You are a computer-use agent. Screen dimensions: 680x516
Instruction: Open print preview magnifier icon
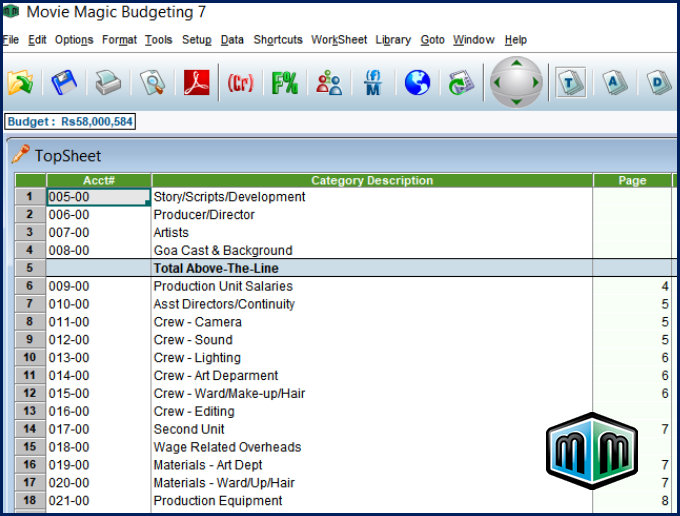(x=152, y=82)
